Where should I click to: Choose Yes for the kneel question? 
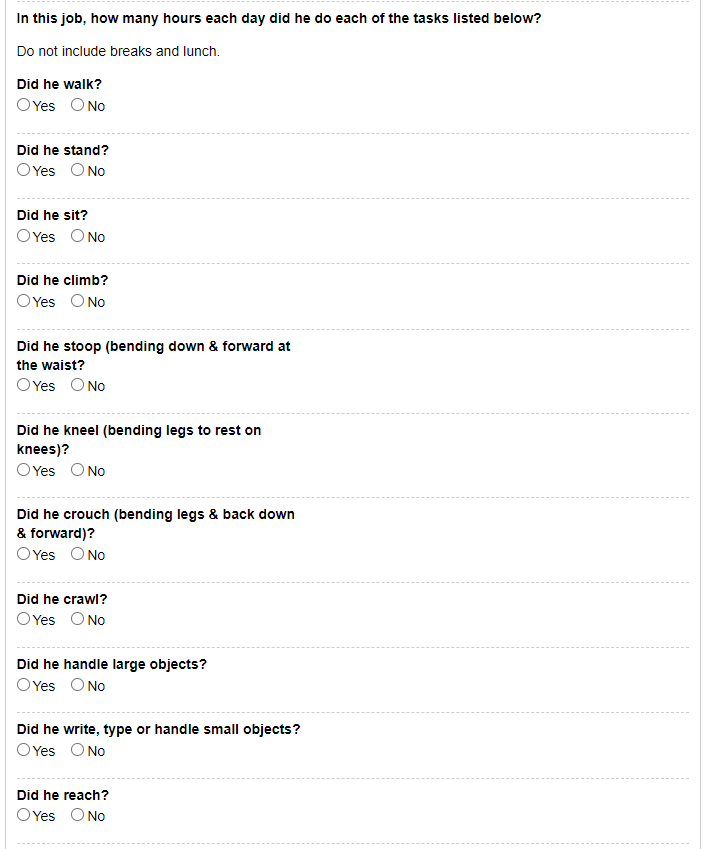(x=24, y=470)
